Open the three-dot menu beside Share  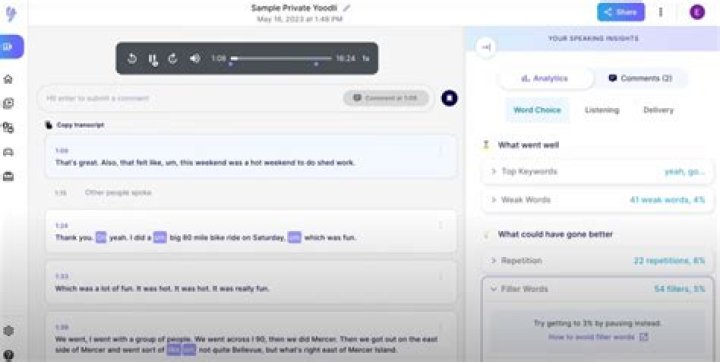pos(661,12)
